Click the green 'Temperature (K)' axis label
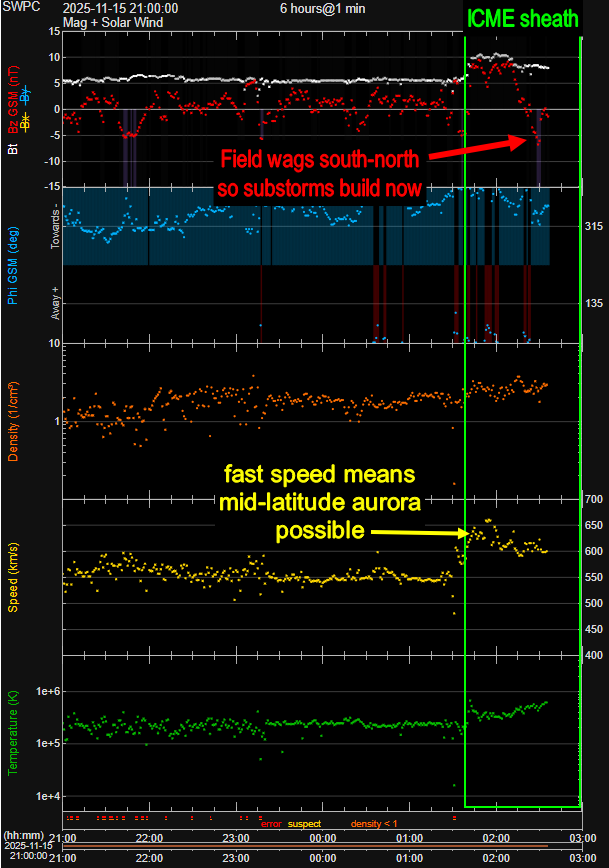 click(13, 733)
